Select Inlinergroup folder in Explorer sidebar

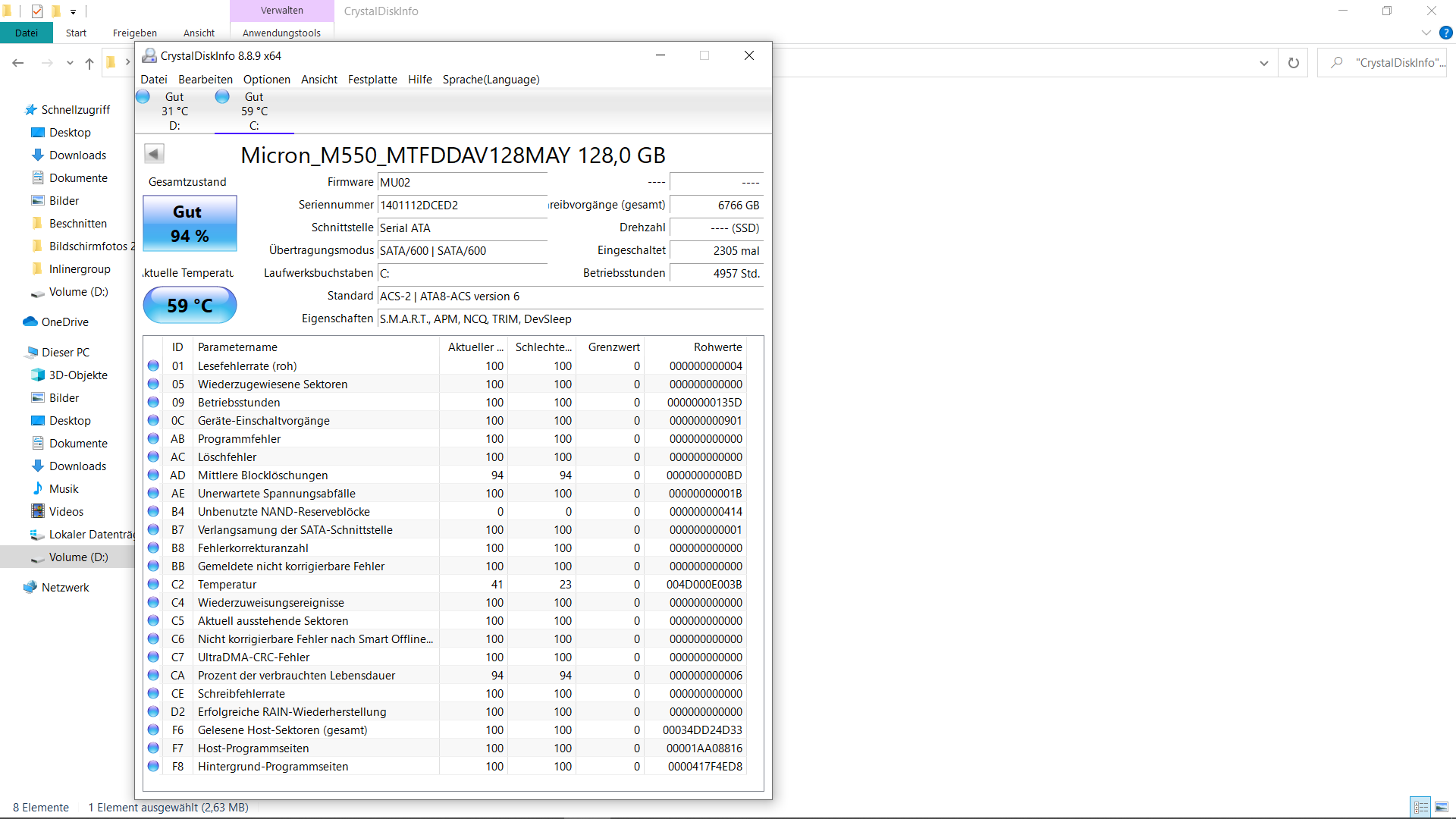71,268
